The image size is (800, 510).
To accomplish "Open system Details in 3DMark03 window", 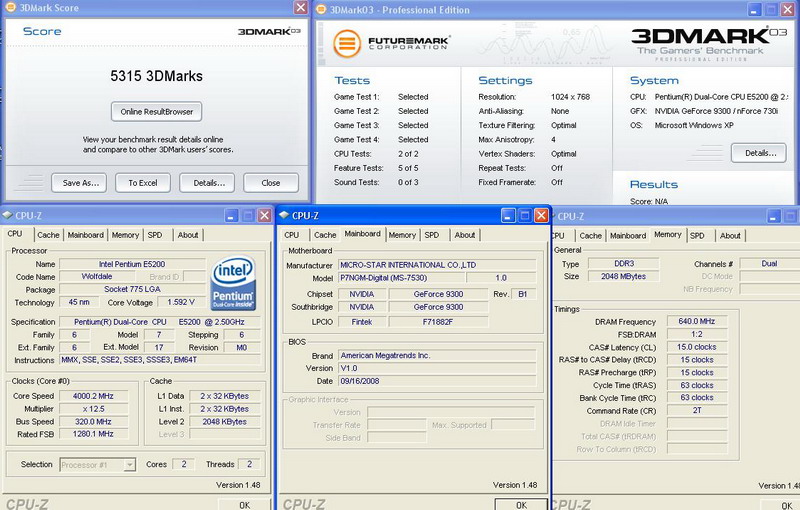I will tap(759, 153).
